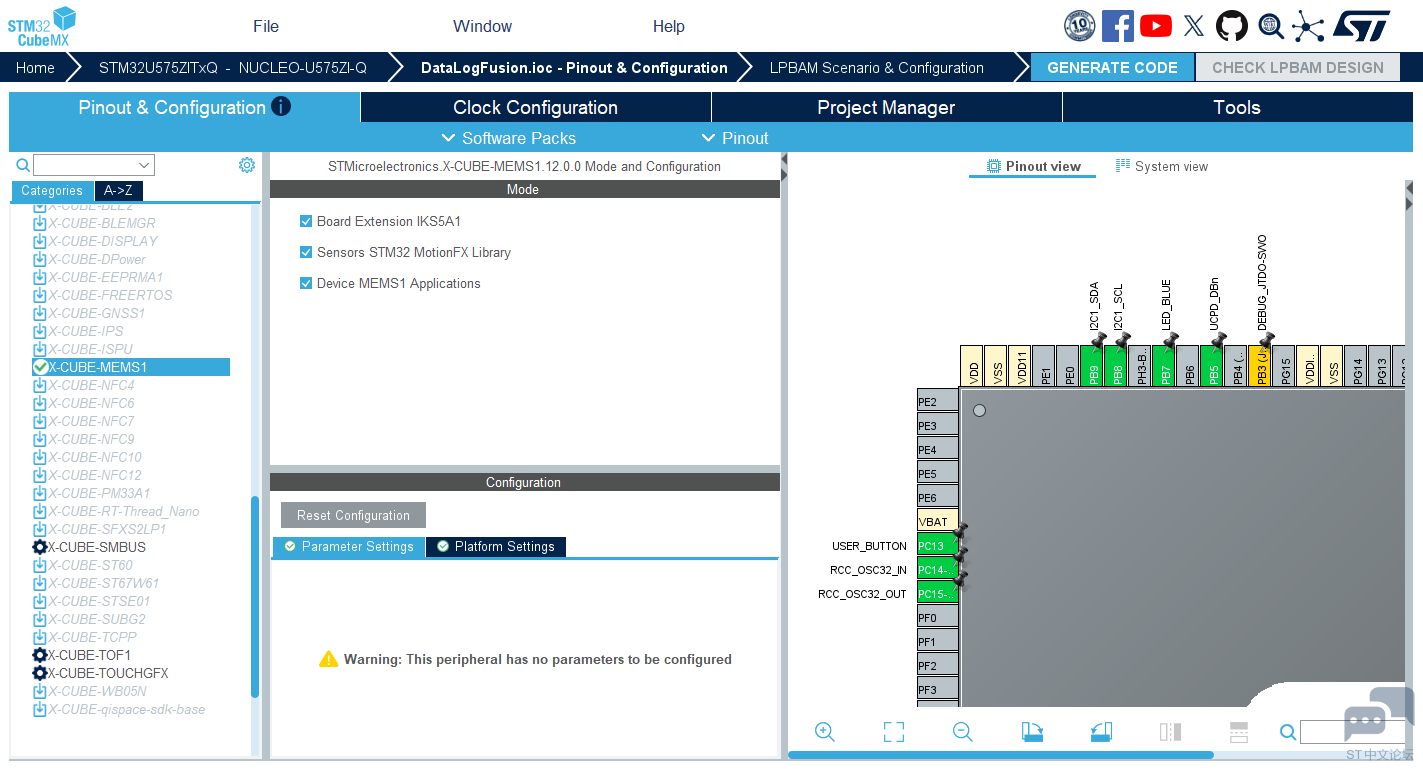Click the Reset Configuration button
Image resolution: width=1423 pixels, height=770 pixels.
coord(353,515)
